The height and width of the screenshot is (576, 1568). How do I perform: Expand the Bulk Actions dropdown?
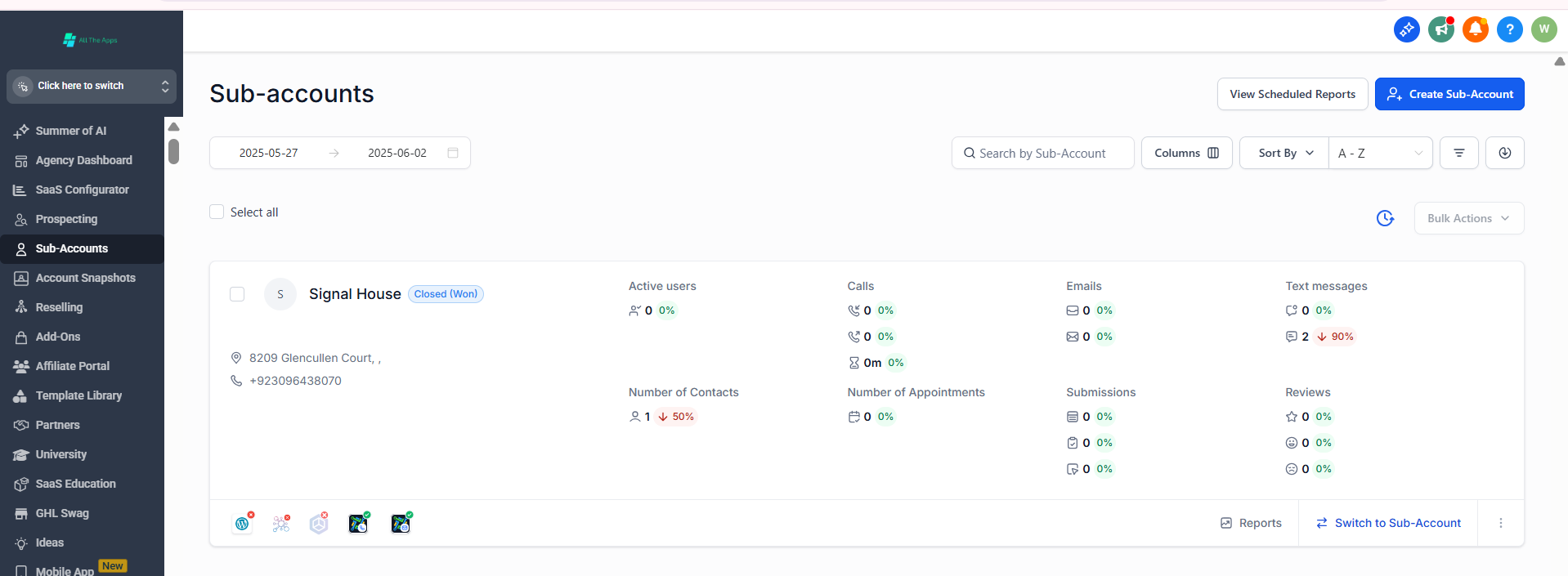click(1468, 218)
